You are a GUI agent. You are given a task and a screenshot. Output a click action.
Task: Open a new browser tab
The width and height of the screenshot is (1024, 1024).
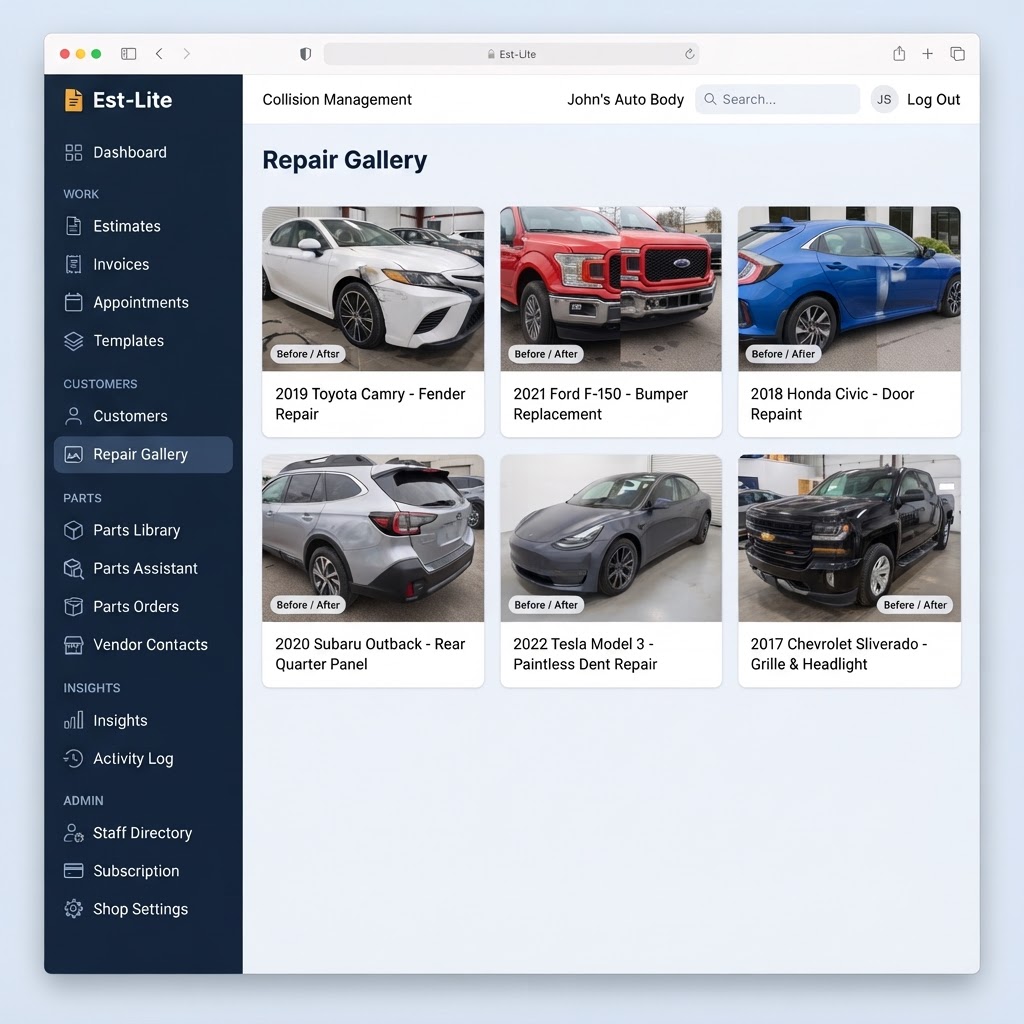927,54
